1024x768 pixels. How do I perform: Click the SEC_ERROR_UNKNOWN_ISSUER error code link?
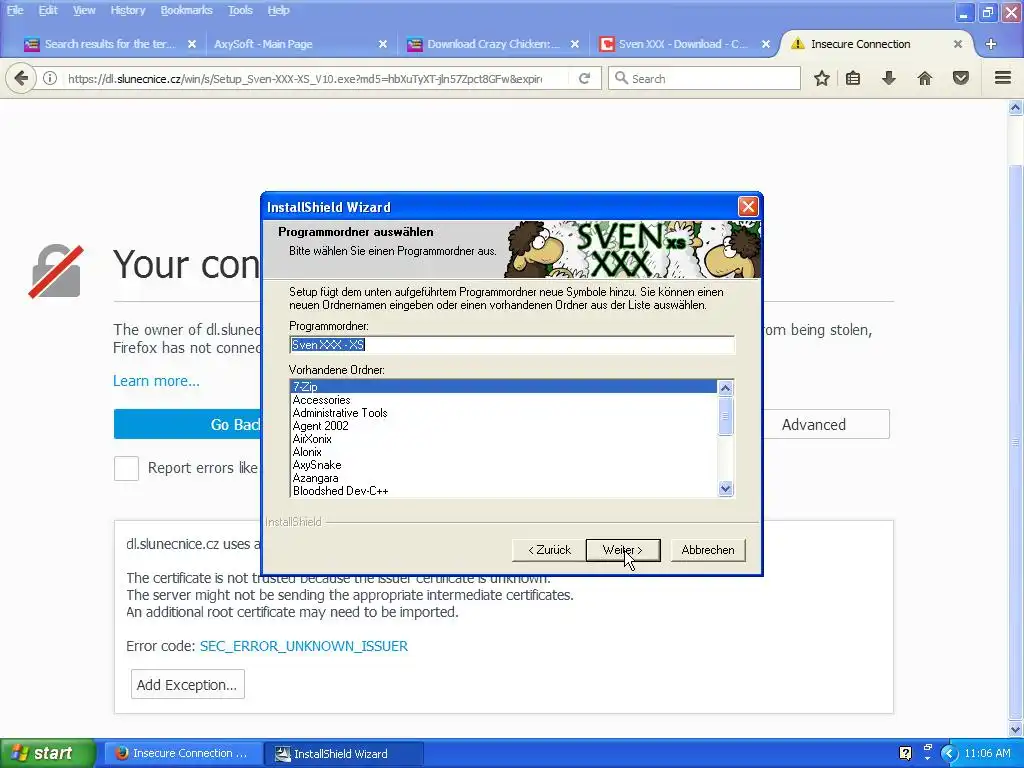click(x=304, y=646)
